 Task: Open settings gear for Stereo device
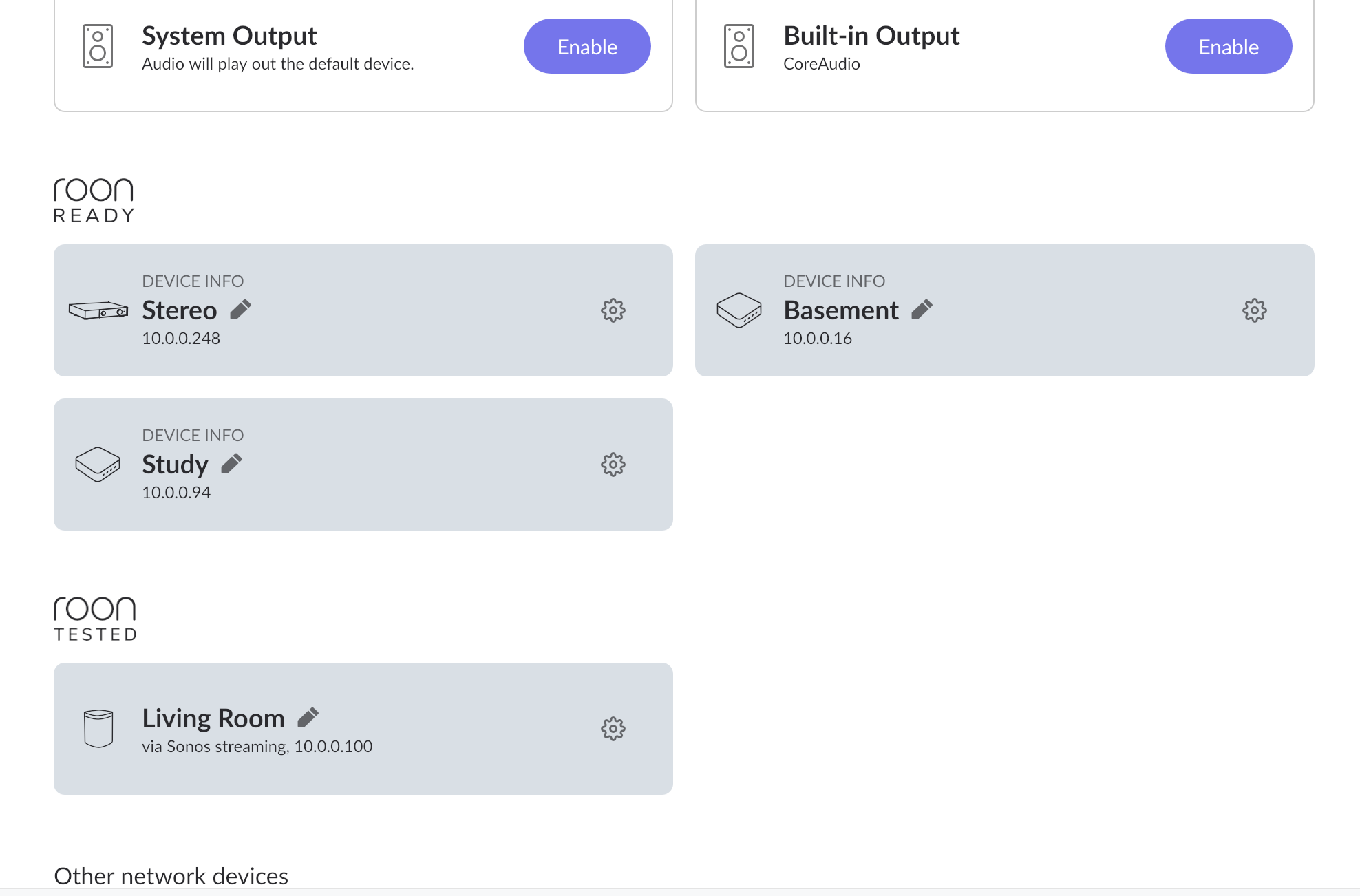click(x=613, y=310)
